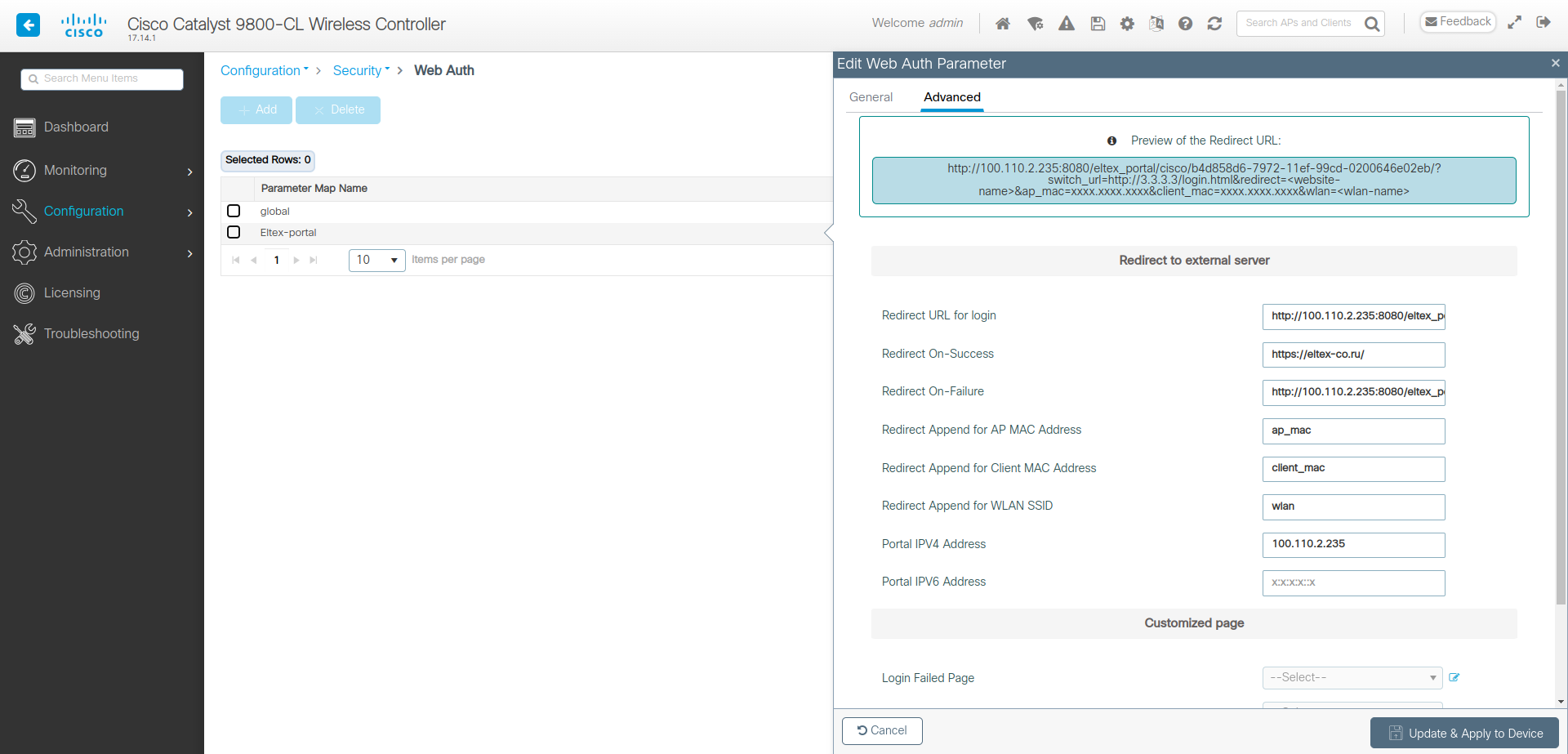1568x754 pixels.
Task: Log out using the sign-out icon
Action: click(x=1543, y=22)
